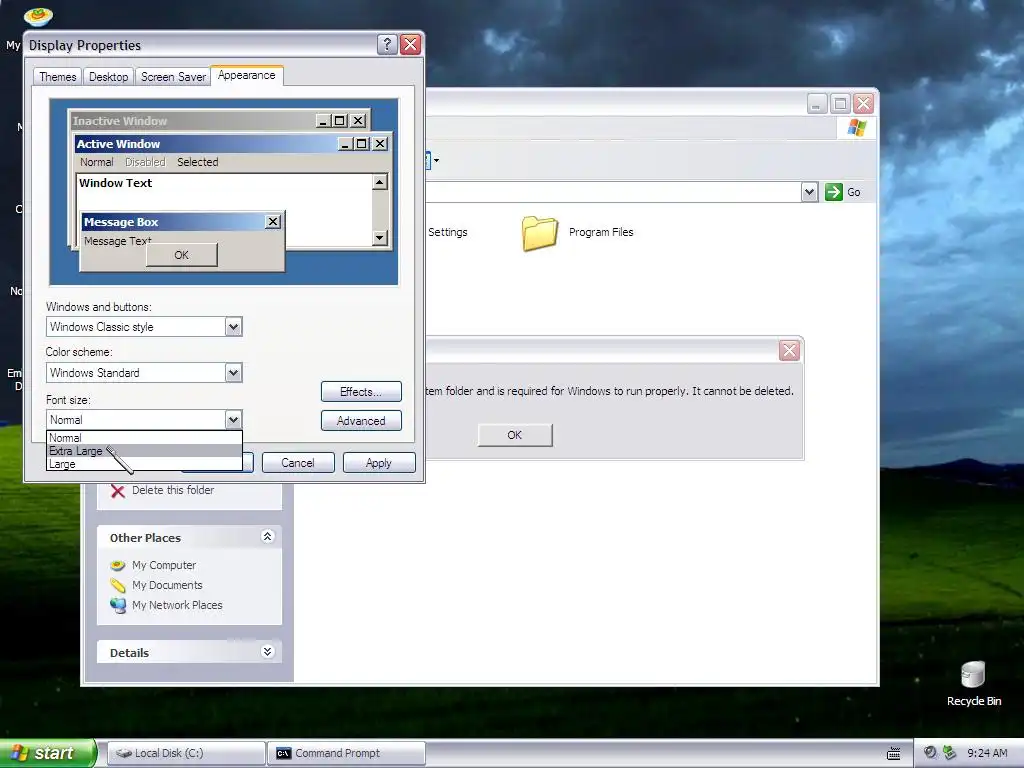Screen dimensions: 1024x768
Task: Click the preview Inactive Window title
Action: point(120,121)
